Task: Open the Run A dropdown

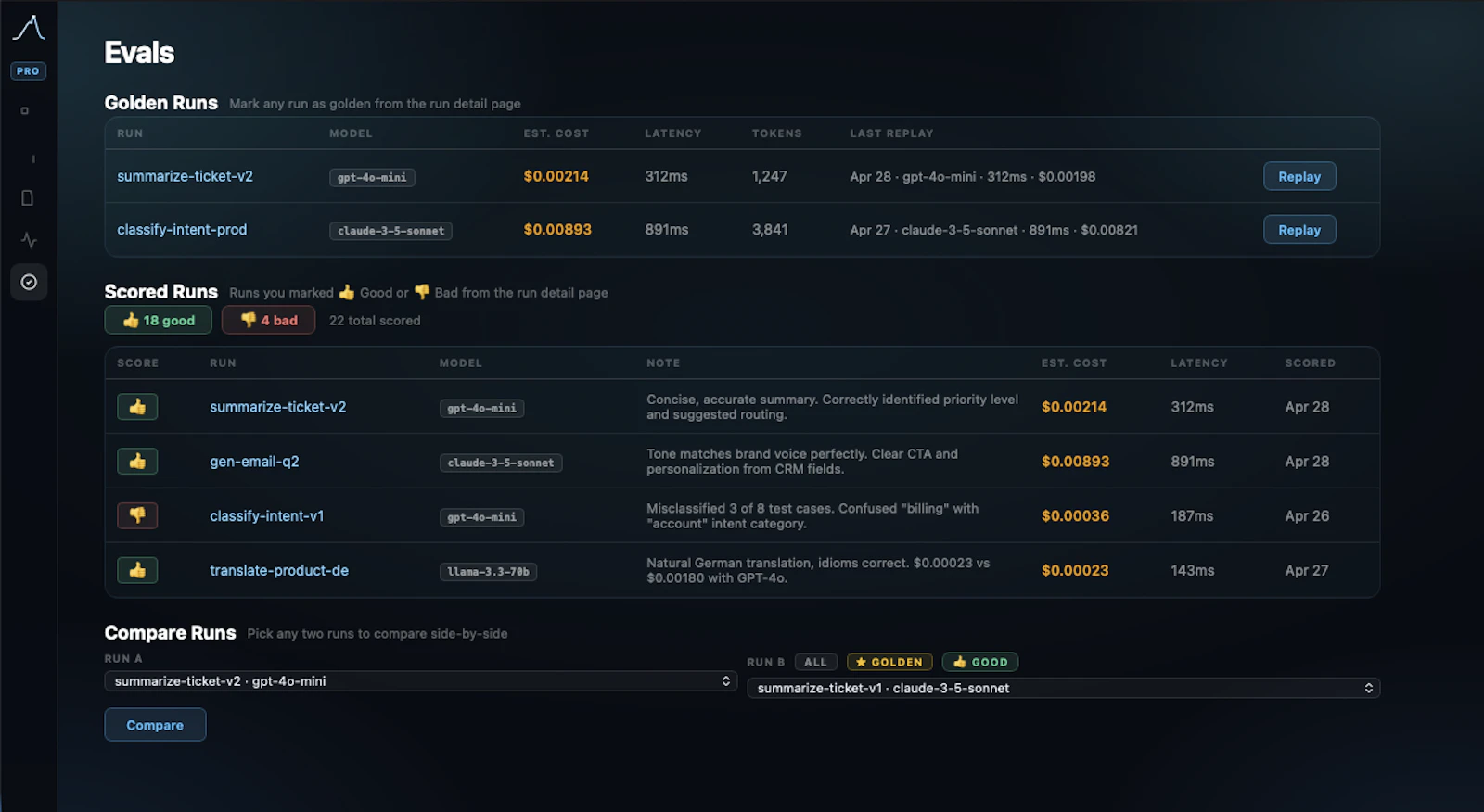Action: (x=421, y=681)
